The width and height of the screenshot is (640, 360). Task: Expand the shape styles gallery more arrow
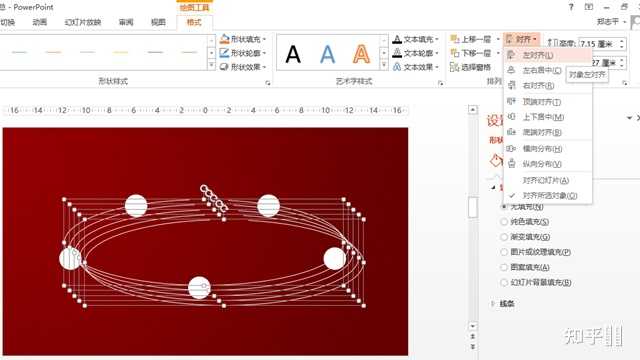(211, 65)
